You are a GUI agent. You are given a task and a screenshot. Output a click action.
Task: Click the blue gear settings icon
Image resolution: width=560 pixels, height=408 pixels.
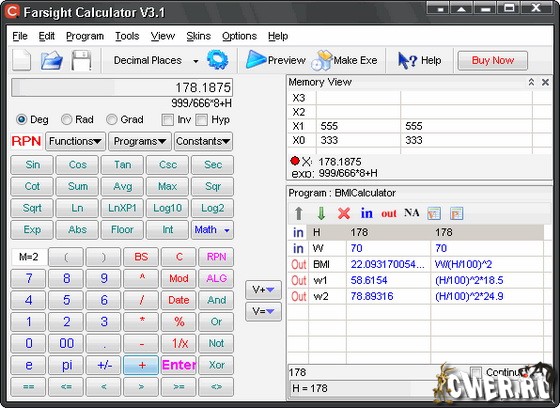[217, 60]
